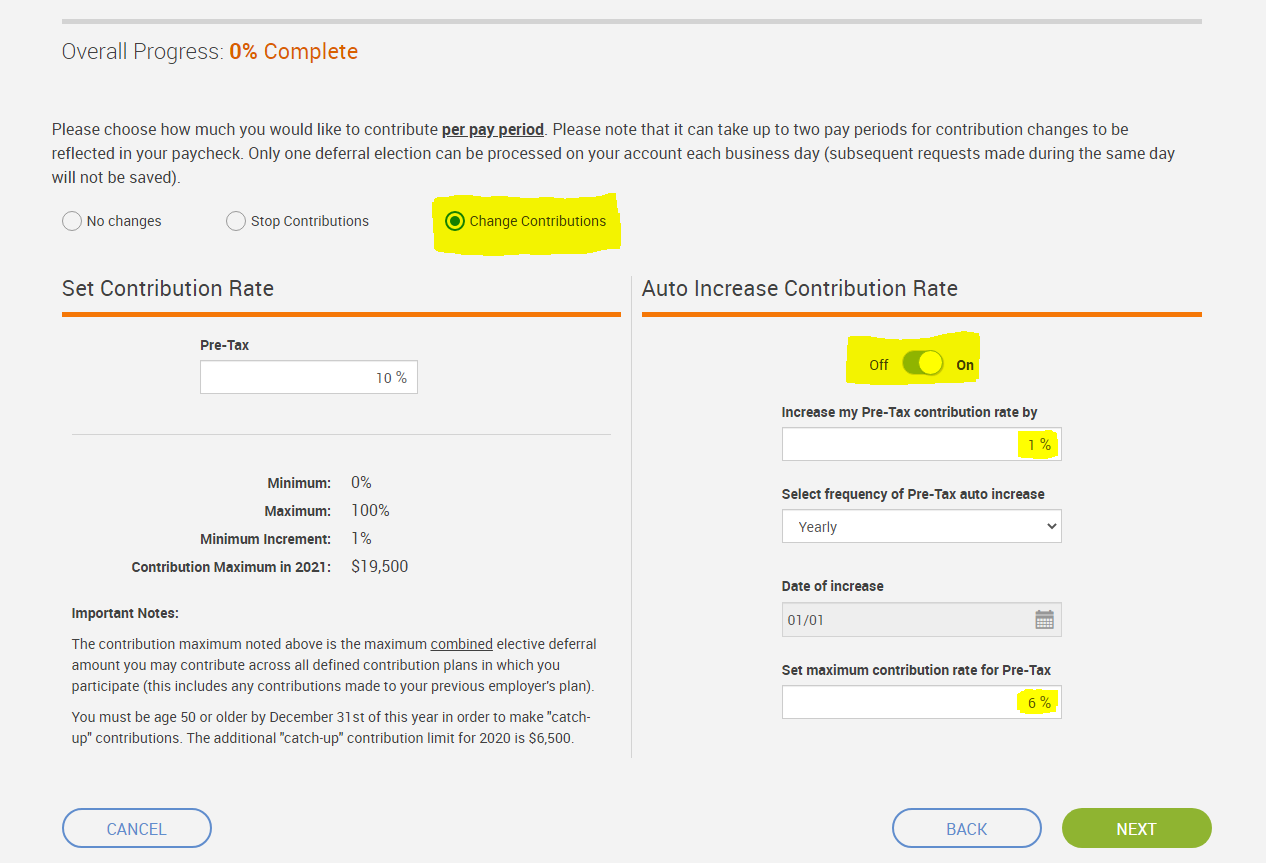The height and width of the screenshot is (863, 1266).
Task: Click the chevron arrow of the Yearly dropdown
Action: (x=1050, y=526)
